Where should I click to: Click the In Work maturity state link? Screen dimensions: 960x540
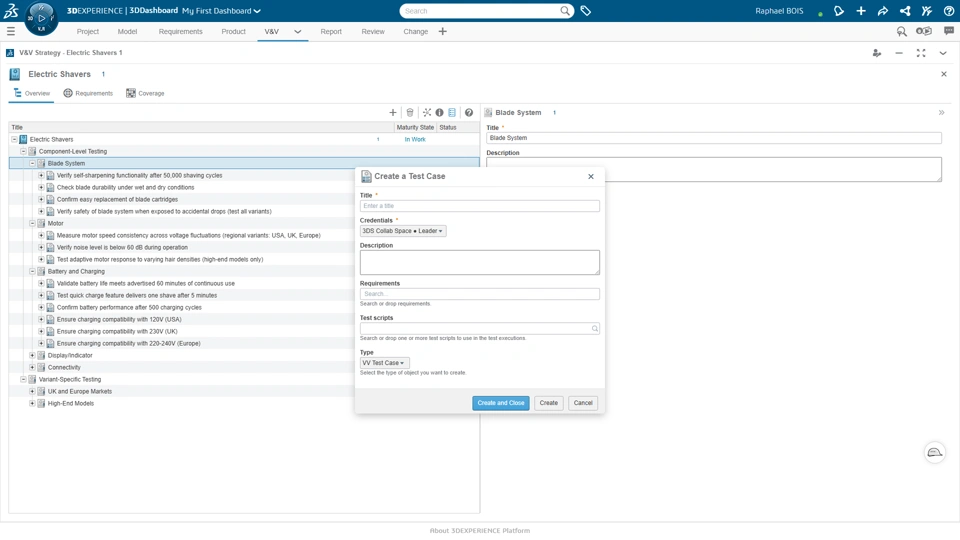[415, 140]
